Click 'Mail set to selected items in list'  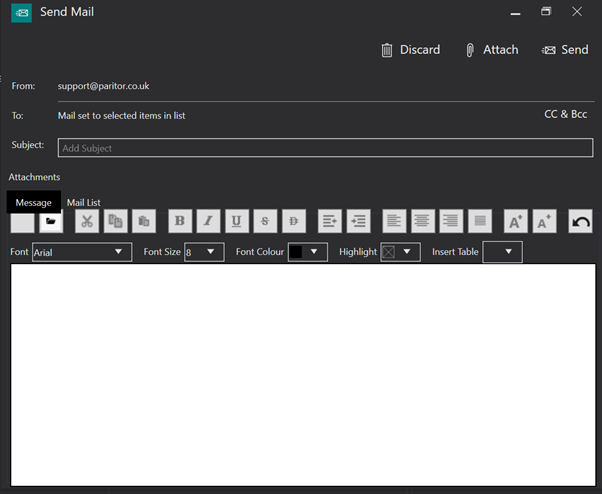point(121,116)
